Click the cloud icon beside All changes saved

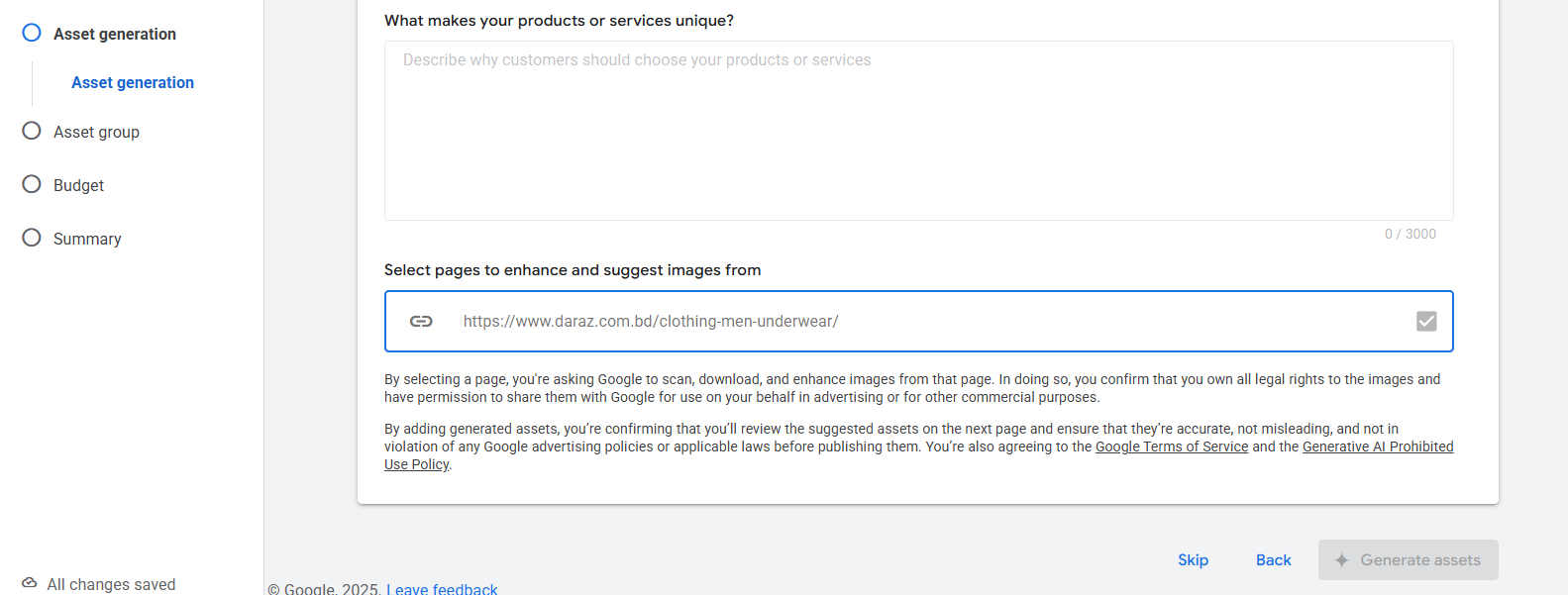[x=30, y=583]
